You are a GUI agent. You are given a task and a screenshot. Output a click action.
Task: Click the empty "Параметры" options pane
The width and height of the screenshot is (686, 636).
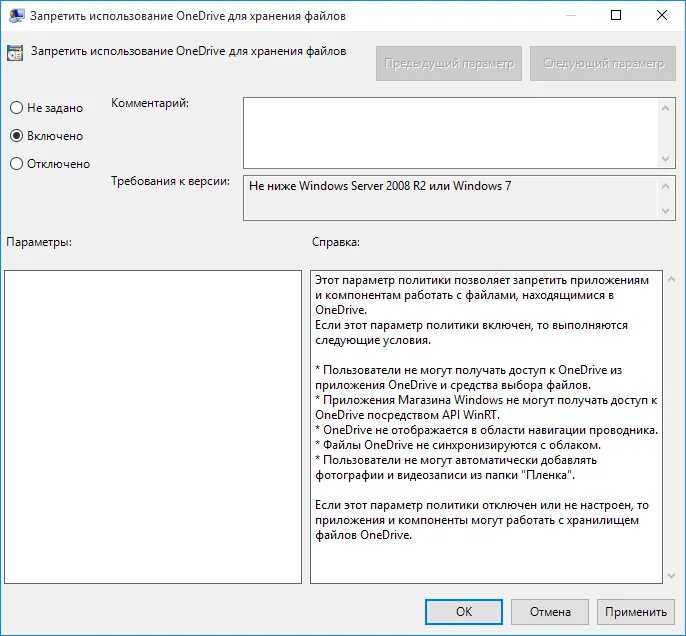click(x=153, y=426)
